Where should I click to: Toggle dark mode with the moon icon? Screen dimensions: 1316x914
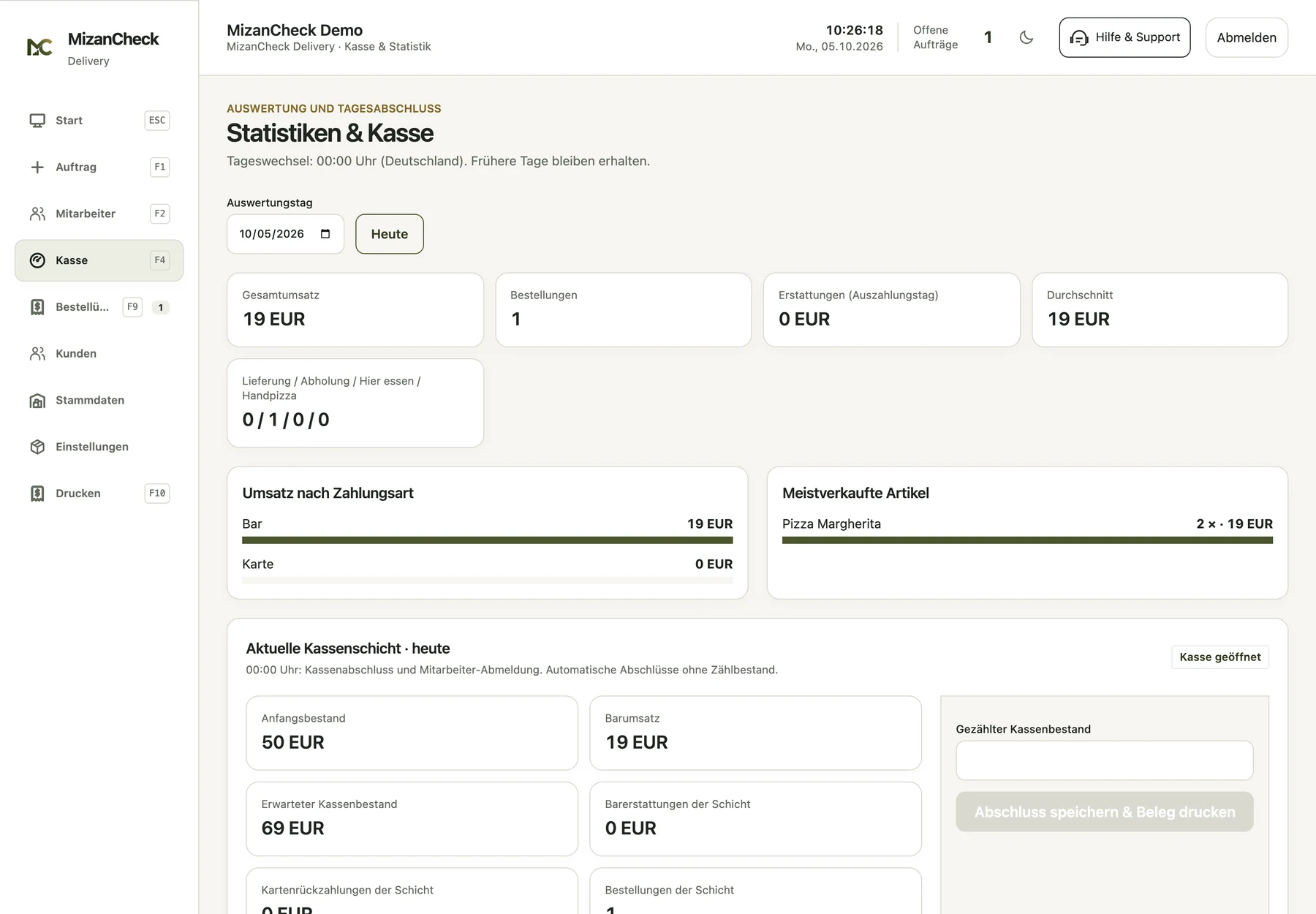click(x=1026, y=37)
